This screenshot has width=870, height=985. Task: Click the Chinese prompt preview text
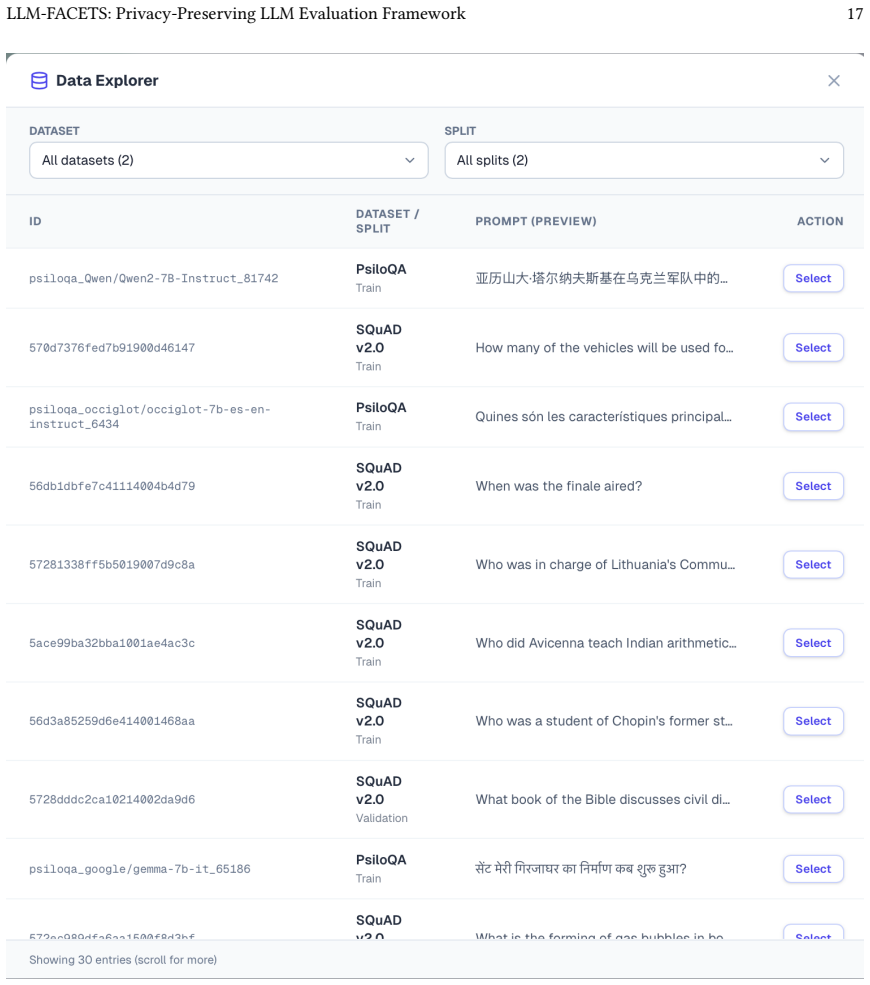pyautogui.click(x=601, y=278)
